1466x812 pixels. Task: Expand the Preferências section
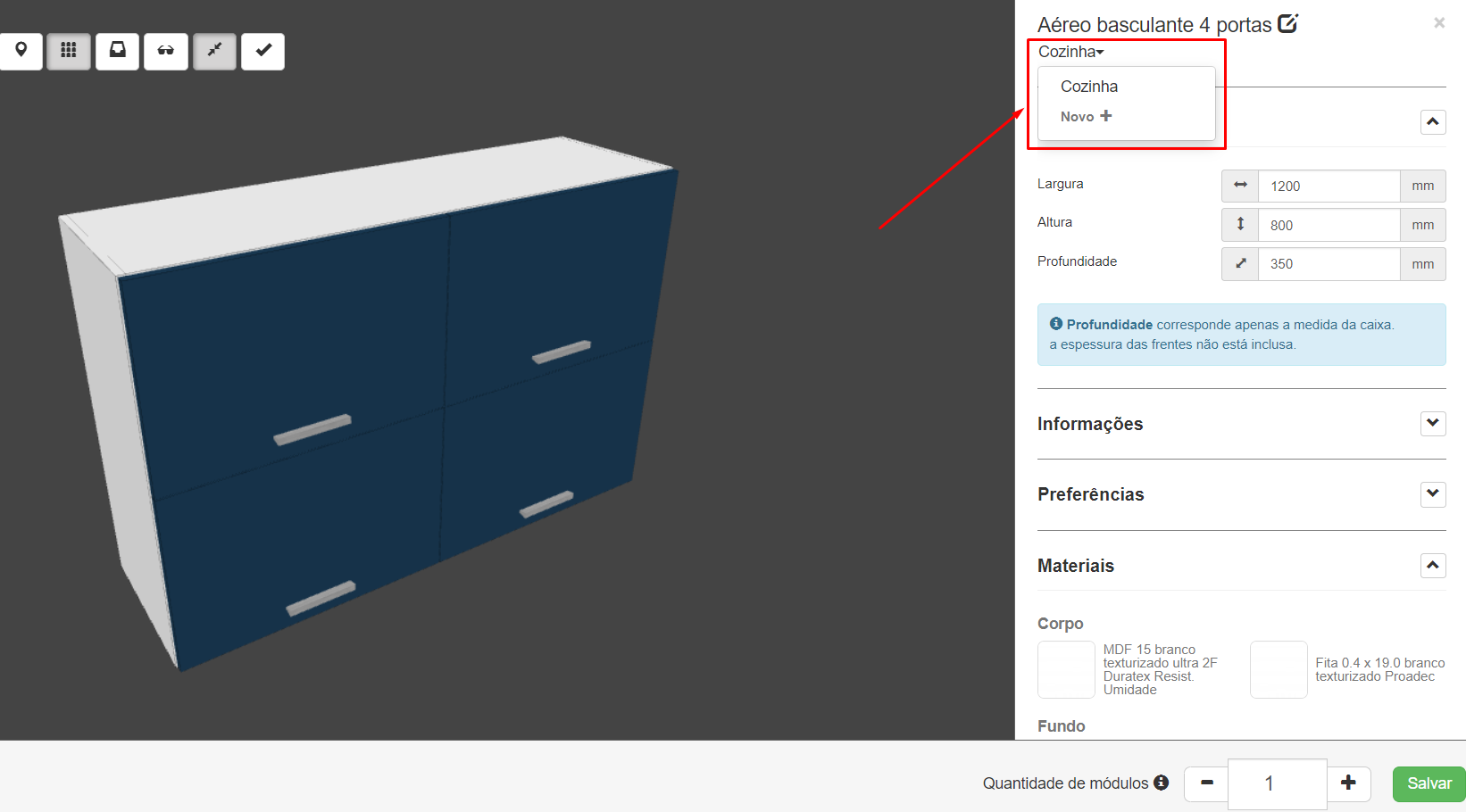[1433, 493]
